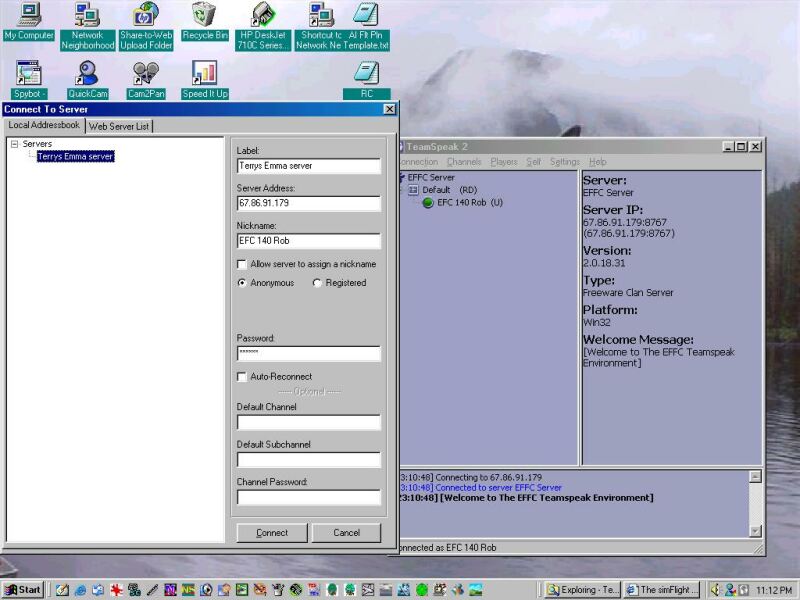
Task: Open the Self menu in TeamSpeak
Action: (x=533, y=162)
